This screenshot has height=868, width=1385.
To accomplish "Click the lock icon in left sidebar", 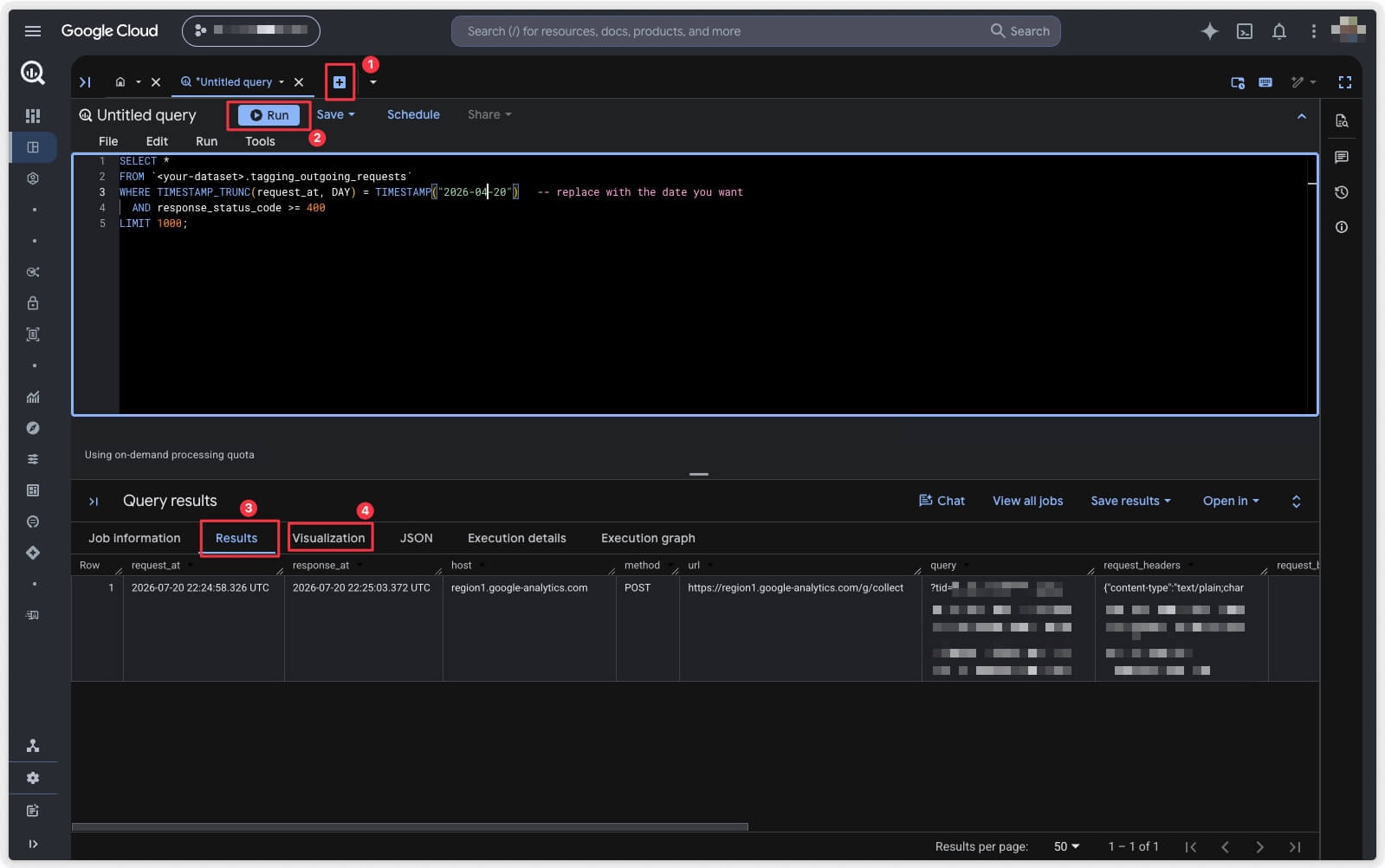I will tap(33, 303).
